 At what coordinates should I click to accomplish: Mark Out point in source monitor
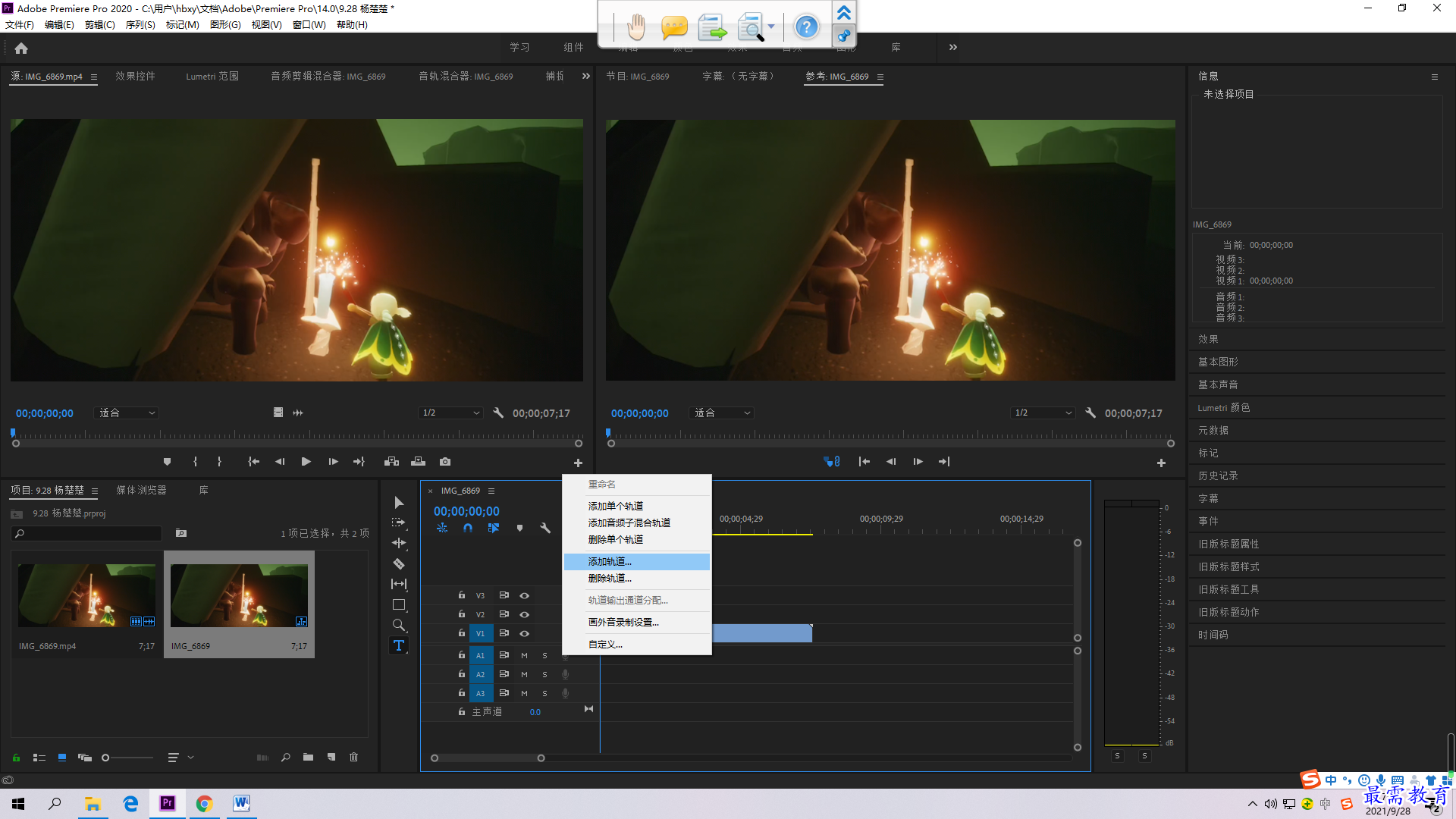(x=219, y=462)
